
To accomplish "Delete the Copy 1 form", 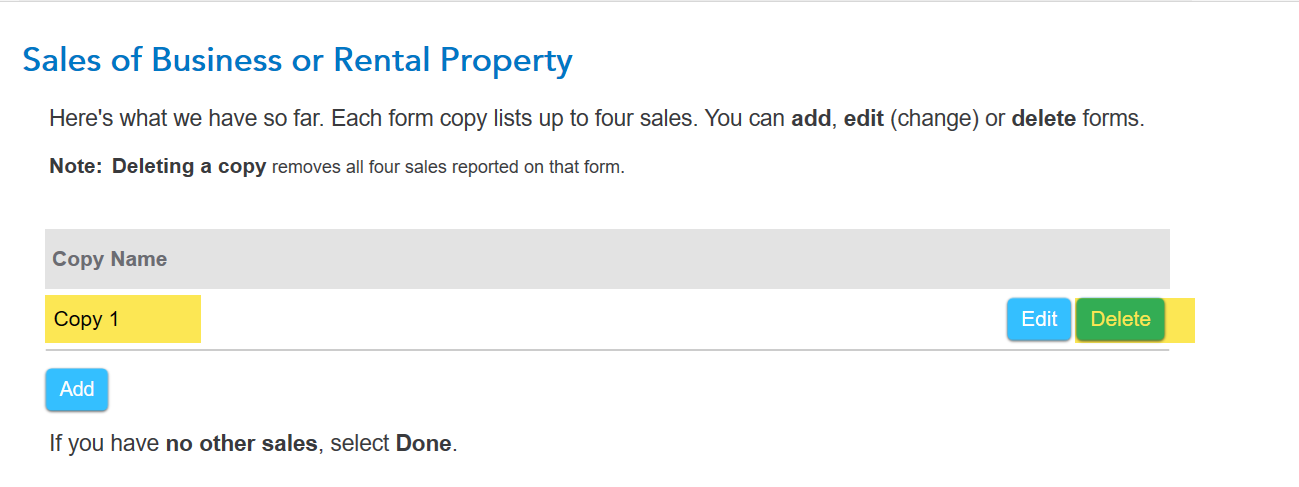I will pyautogui.click(x=1120, y=319).
